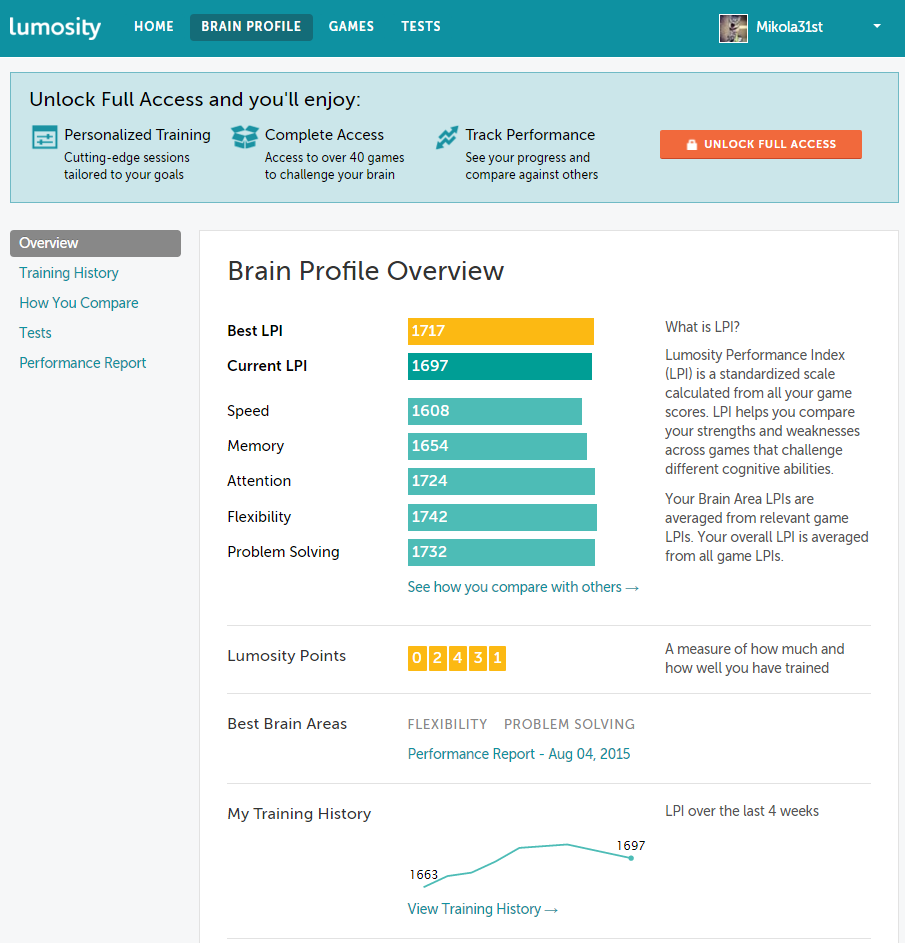
Task: Click the Mikola31st username
Action: (x=789, y=27)
